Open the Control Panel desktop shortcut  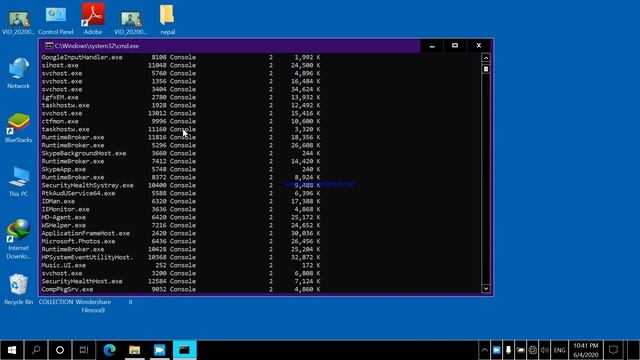tap(56, 20)
